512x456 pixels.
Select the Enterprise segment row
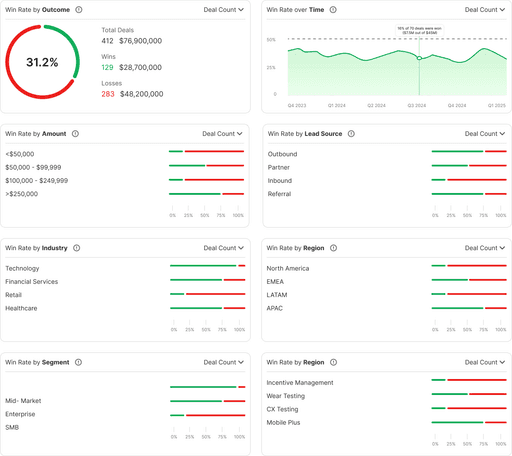[x=125, y=414]
